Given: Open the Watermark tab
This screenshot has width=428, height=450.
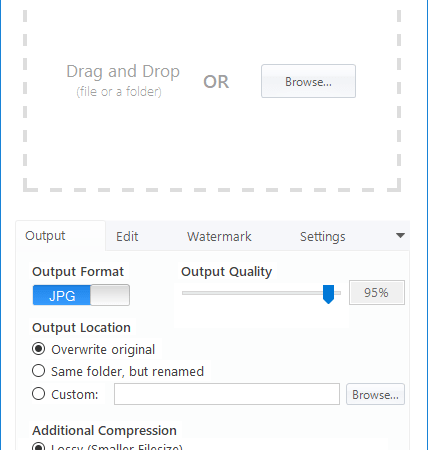Looking at the screenshot, I should pos(219,236).
